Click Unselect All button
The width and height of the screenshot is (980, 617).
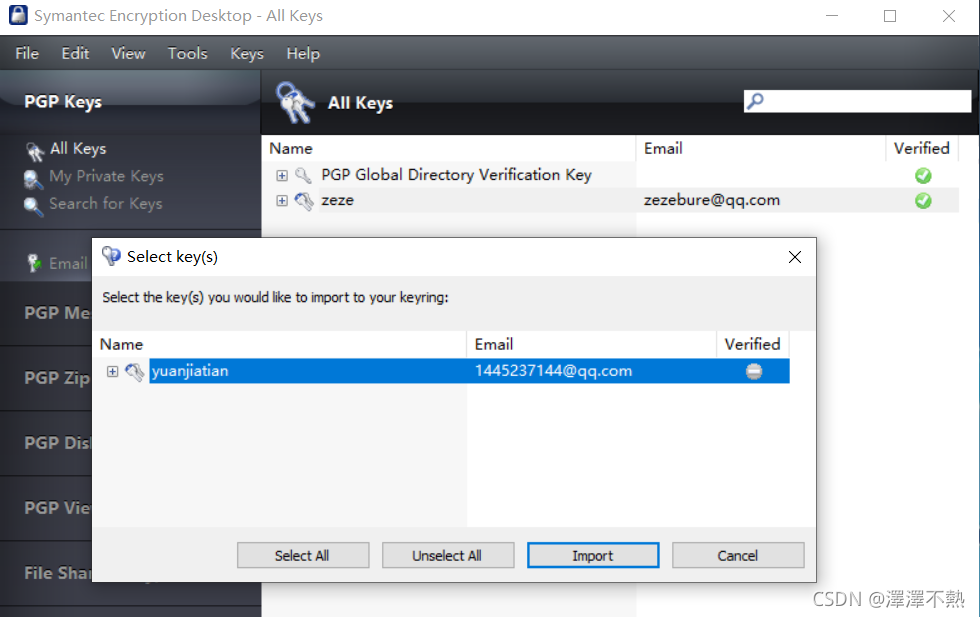448,555
